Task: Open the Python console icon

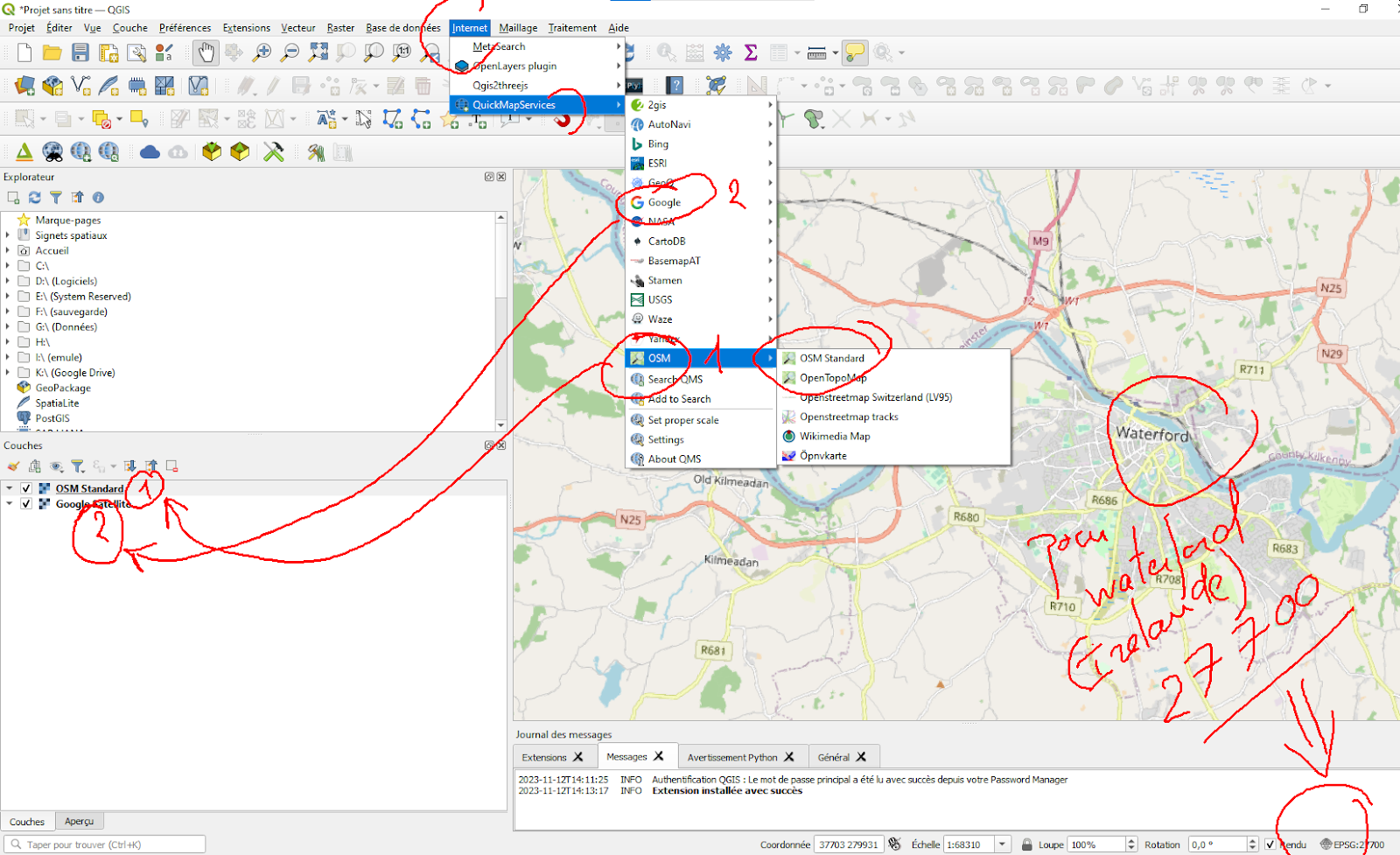Action: (x=634, y=86)
